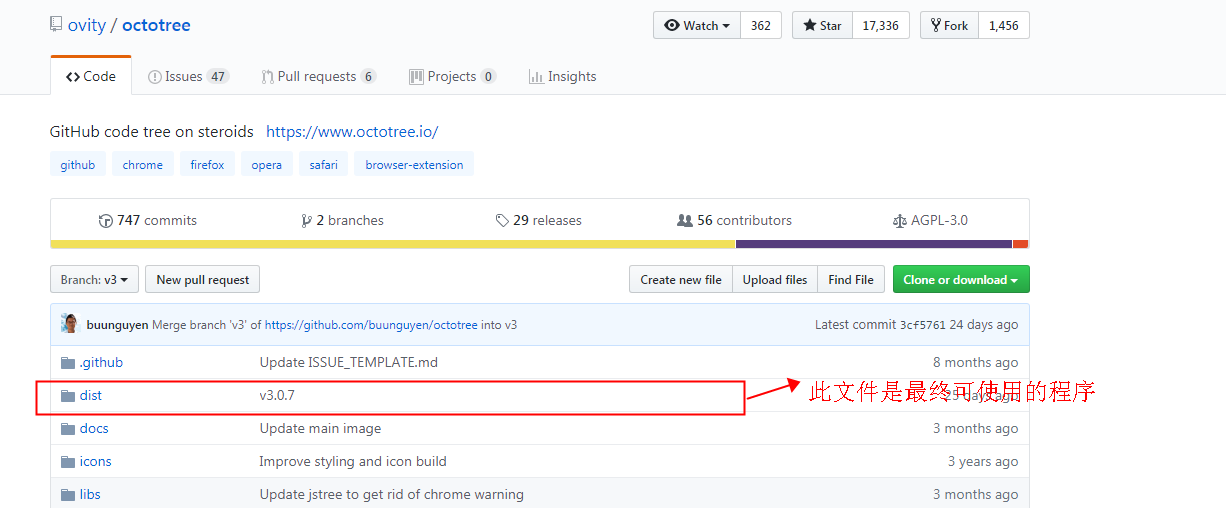This screenshot has height=508, width=1226.
Task: Open the .github folder
Action: [x=101, y=362]
